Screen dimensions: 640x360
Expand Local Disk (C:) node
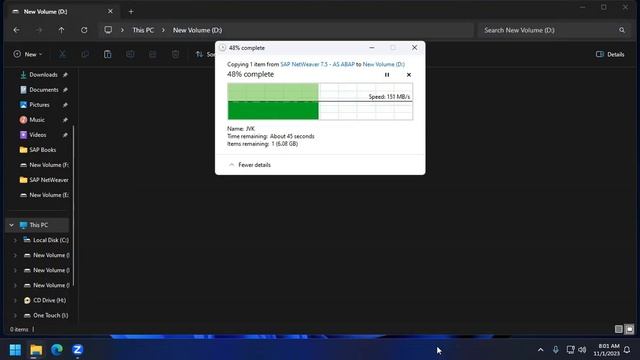(x=16, y=240)
